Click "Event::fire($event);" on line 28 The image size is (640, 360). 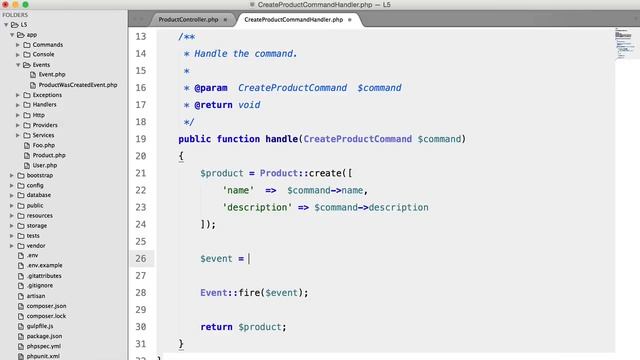[x=254, y=293]
